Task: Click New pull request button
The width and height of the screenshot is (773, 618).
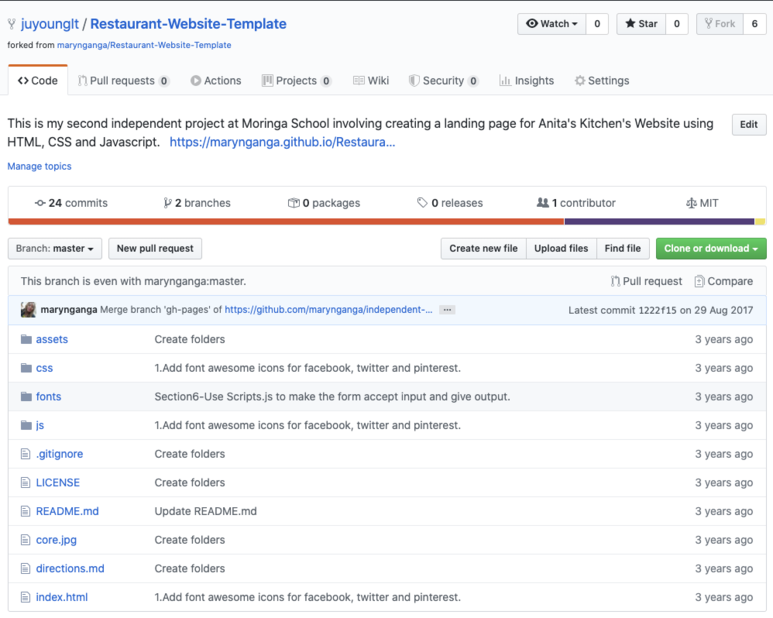Action: [155, 248]
